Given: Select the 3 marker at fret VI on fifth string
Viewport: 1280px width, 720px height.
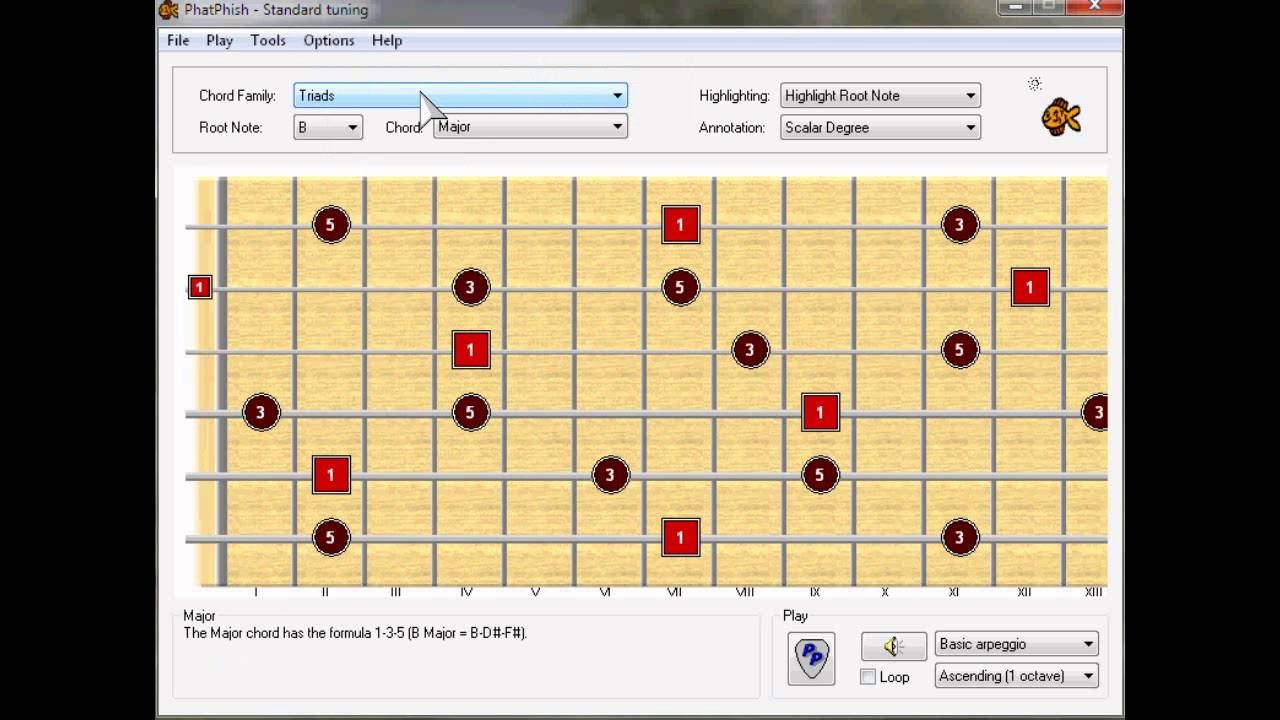Looking at the screenshot, I should click(610, 475).
